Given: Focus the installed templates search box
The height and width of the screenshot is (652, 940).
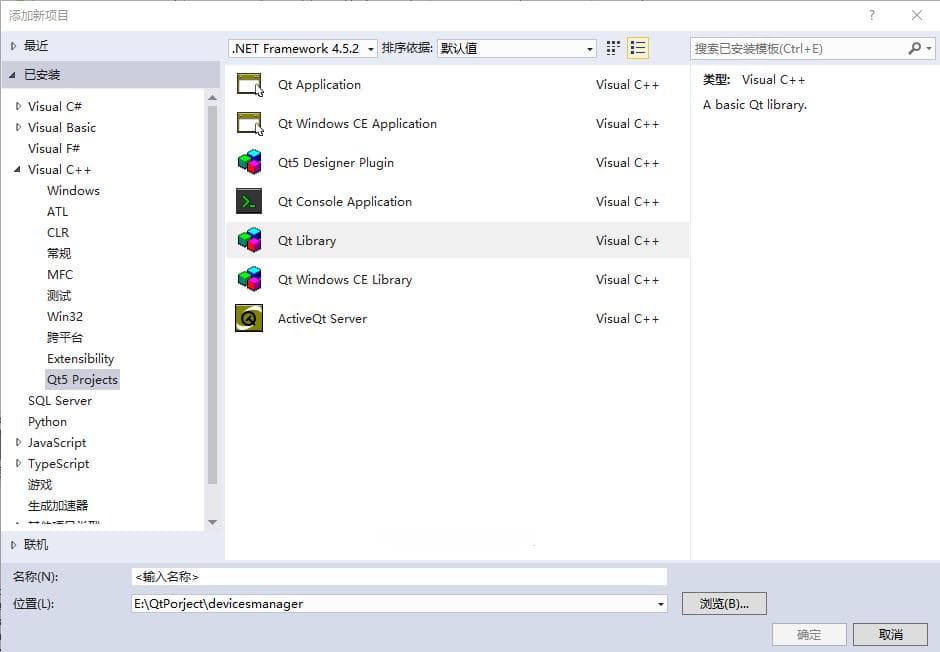Looking at the screenshot, I should 800,49.
